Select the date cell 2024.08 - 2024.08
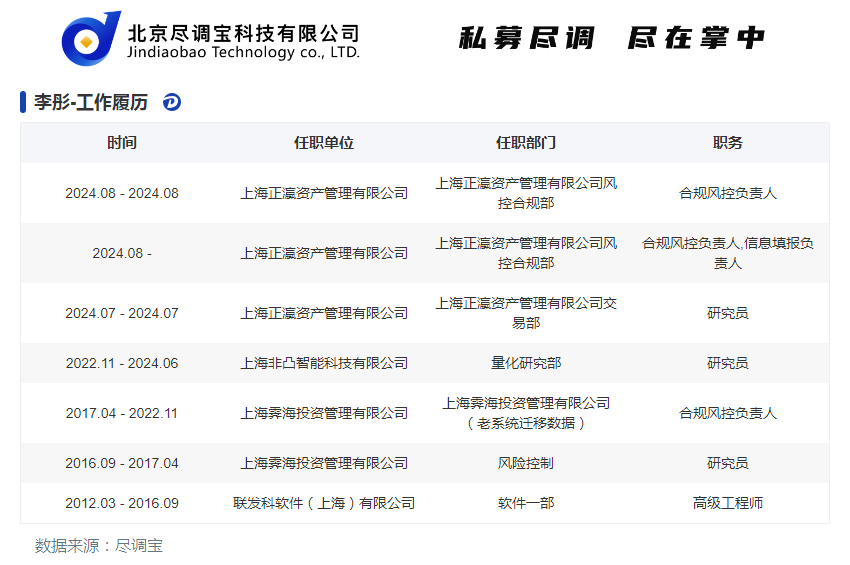 tap(122, 193)
